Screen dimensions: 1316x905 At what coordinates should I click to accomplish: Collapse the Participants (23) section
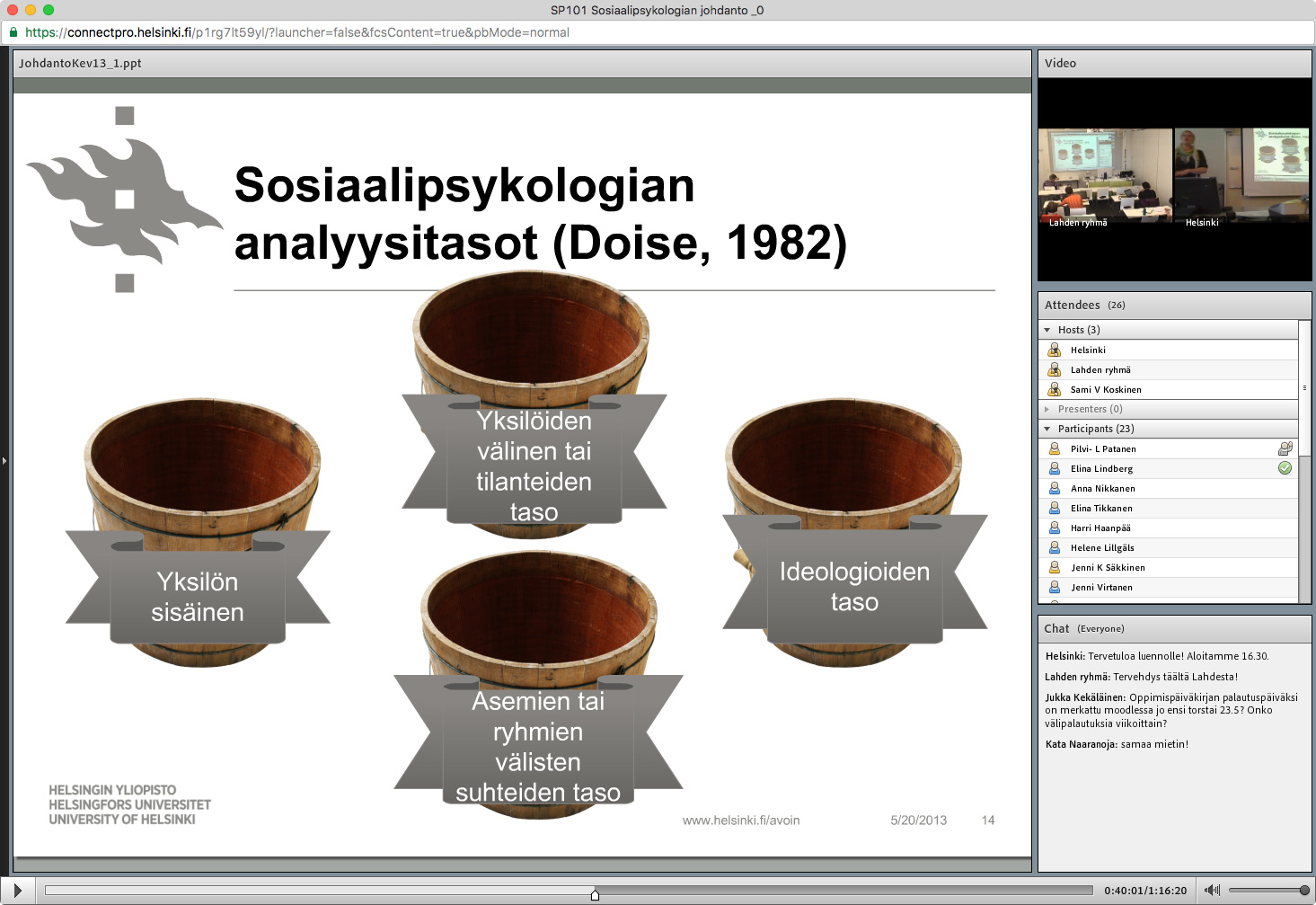(1047, 429)
